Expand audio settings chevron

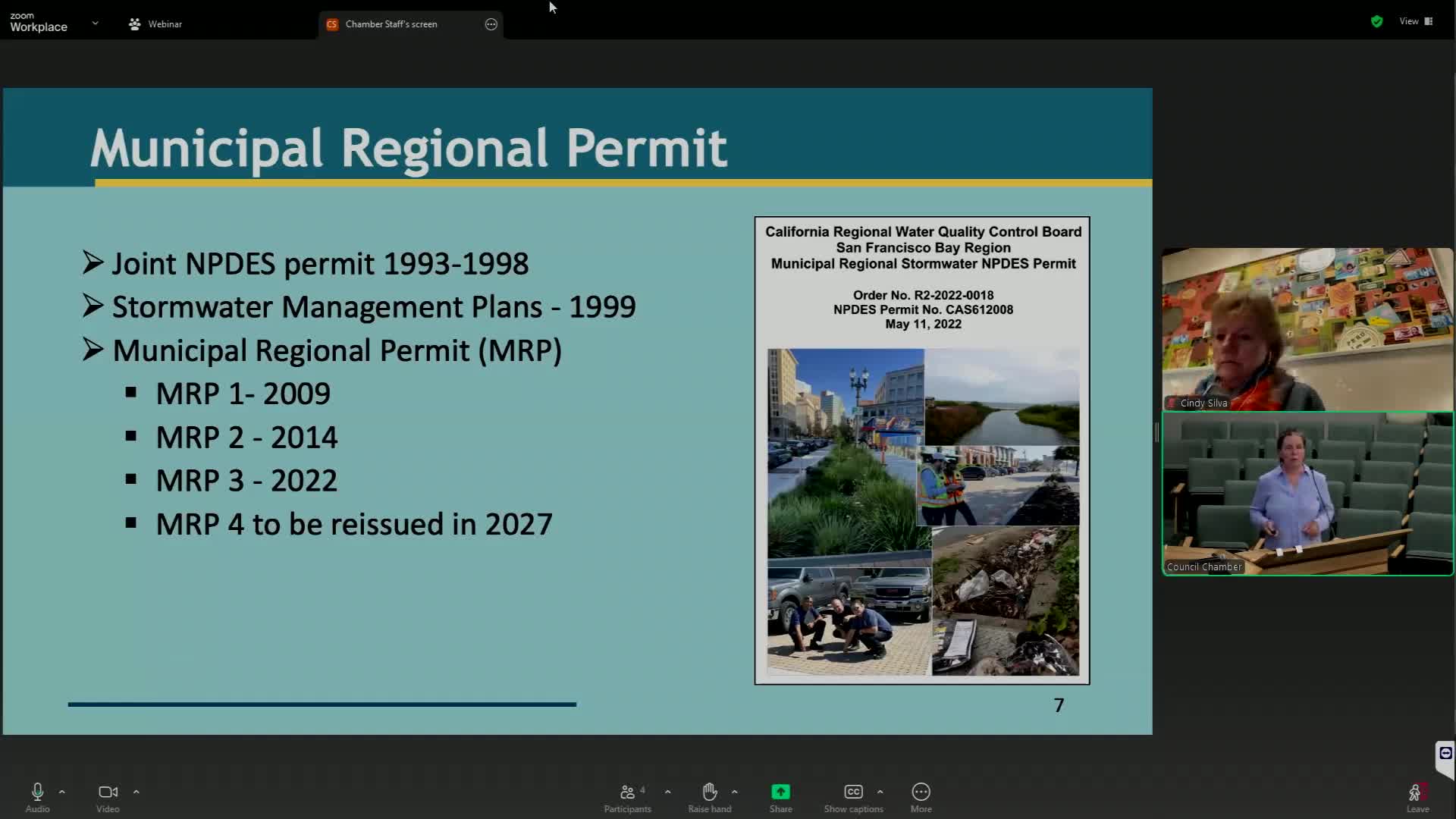[x=62, y=792]
